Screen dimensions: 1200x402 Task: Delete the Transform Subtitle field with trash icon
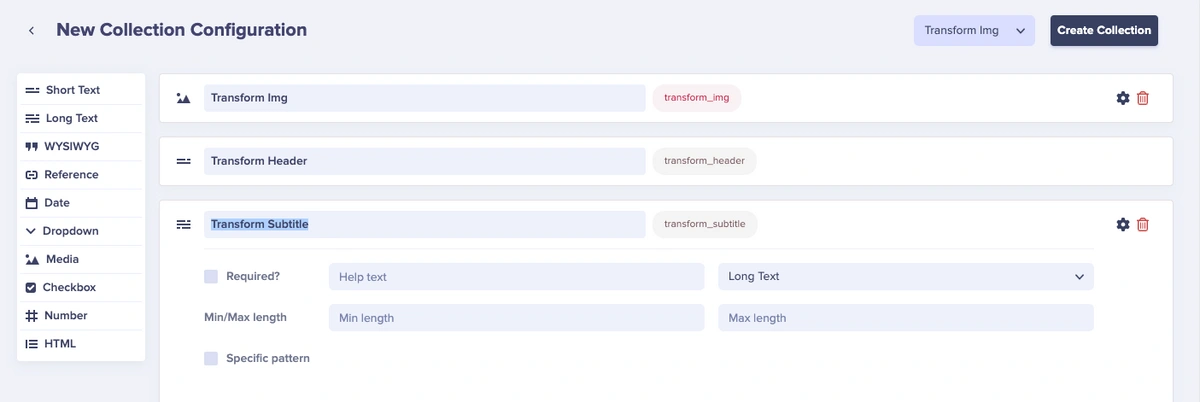coord(1143,224)
